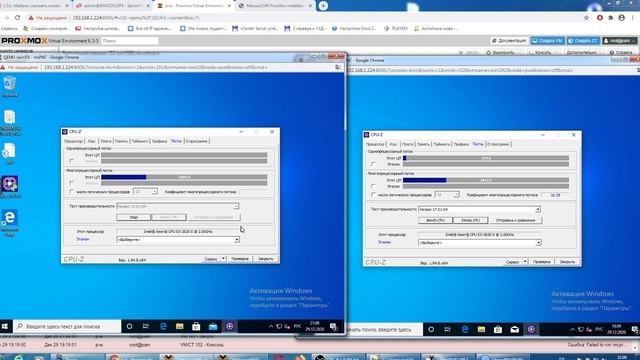
Task: Open Документация in Proxmox header
Action: [x=509, y=40]
